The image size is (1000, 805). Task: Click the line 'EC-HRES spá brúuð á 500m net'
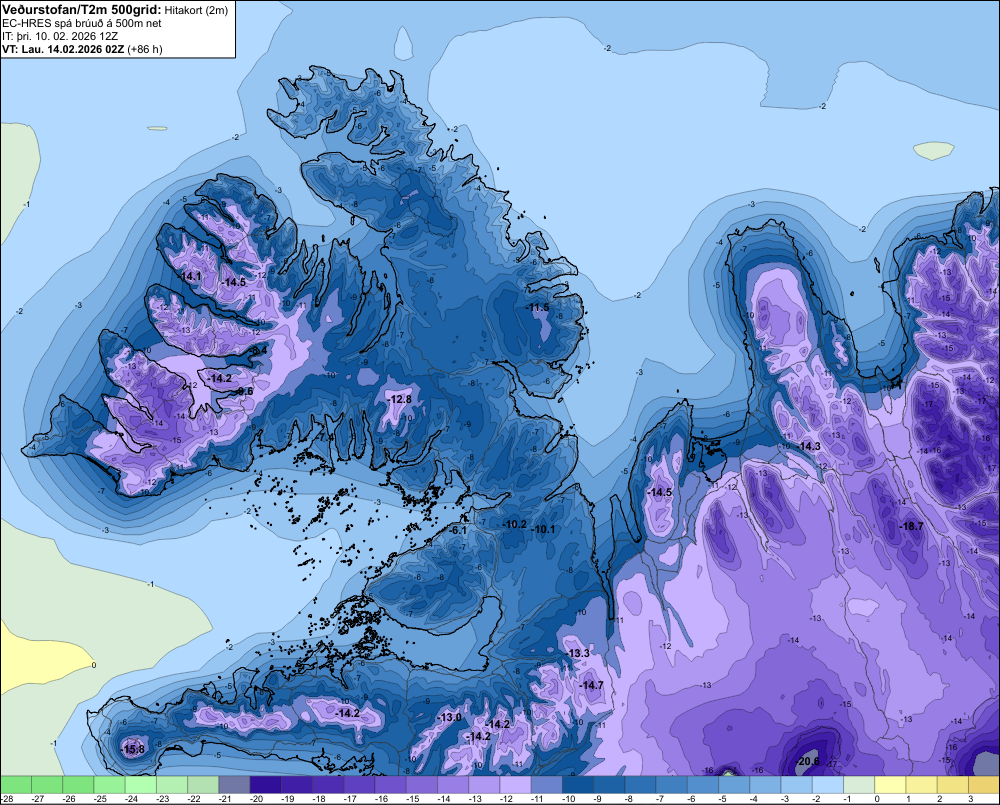[x=82, y=23]
